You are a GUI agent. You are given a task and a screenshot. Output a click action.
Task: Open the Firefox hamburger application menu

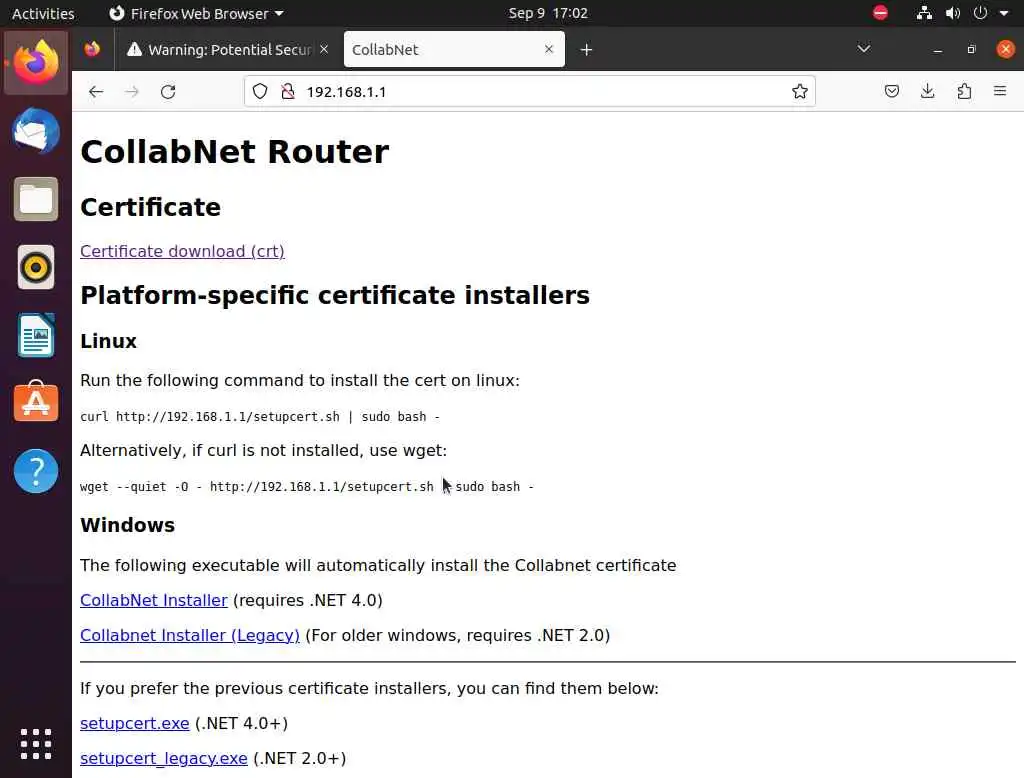[x=1000, y=91]
